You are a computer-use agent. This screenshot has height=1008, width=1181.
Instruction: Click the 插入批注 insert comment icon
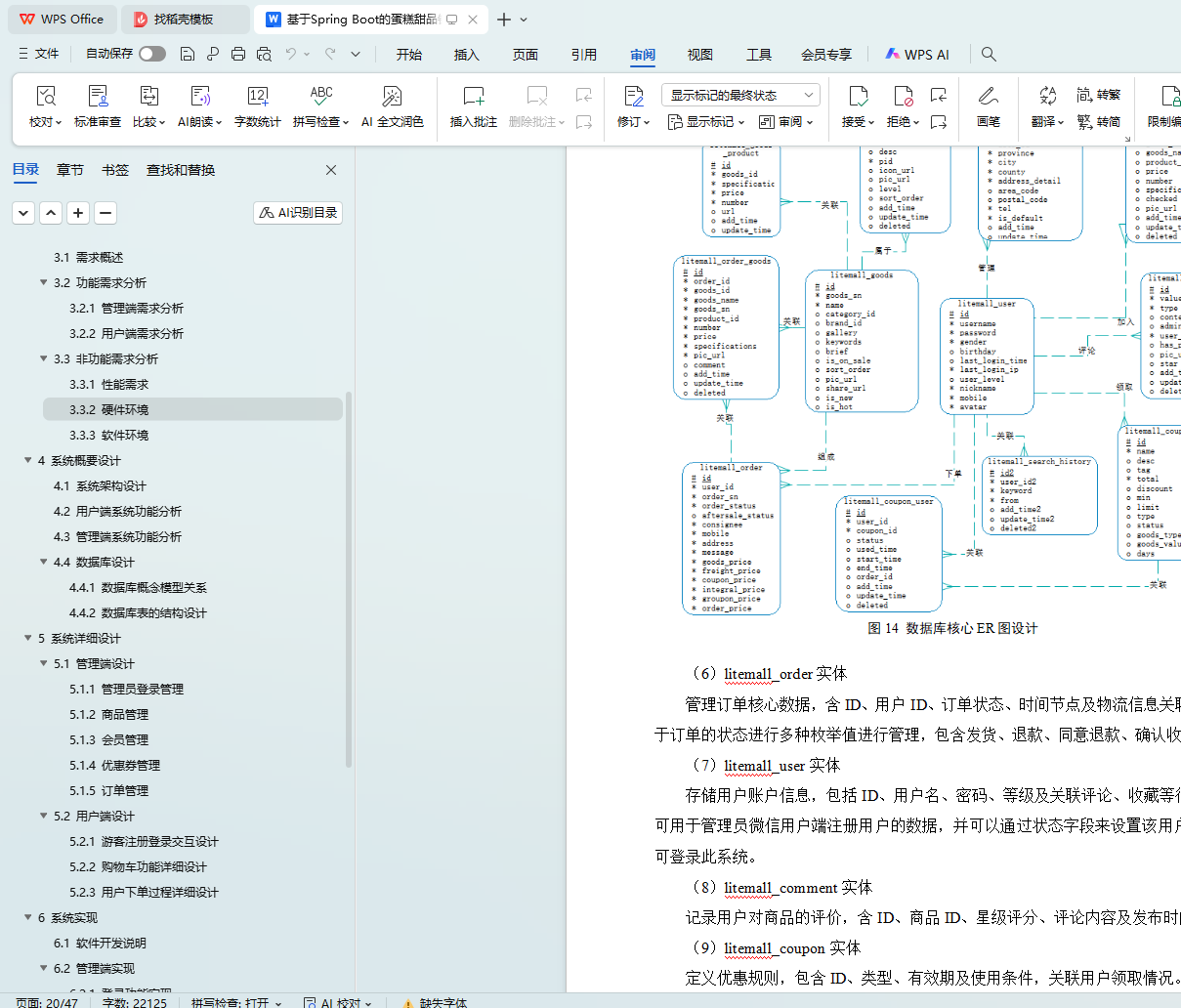[473, 97]
